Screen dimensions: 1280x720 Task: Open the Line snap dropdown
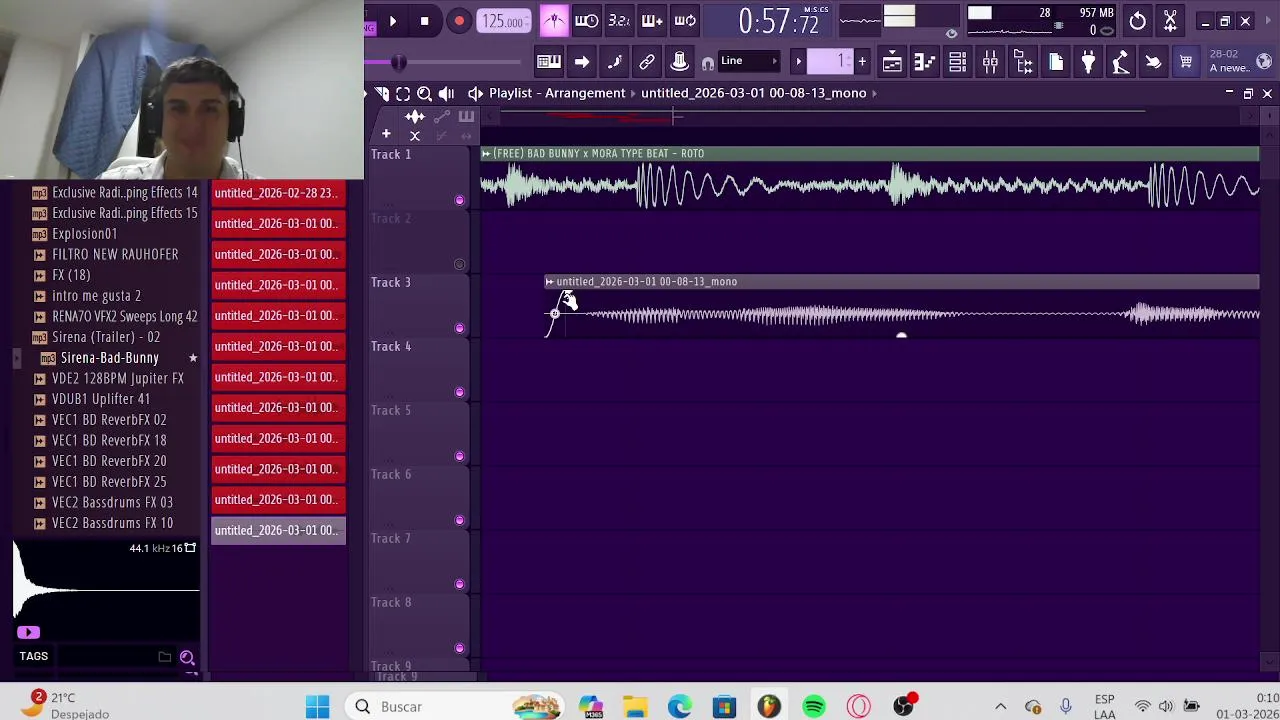pos(749,61)
